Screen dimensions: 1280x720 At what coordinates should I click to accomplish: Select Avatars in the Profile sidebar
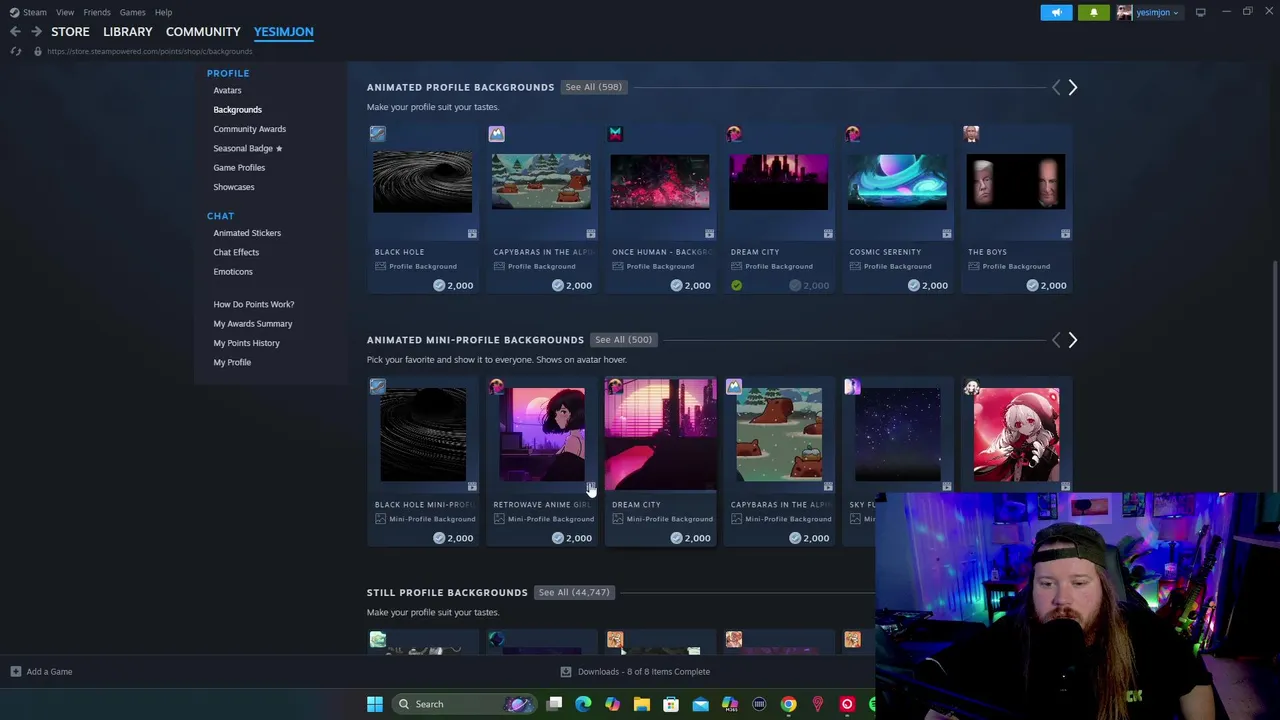(x=227, y=90)
